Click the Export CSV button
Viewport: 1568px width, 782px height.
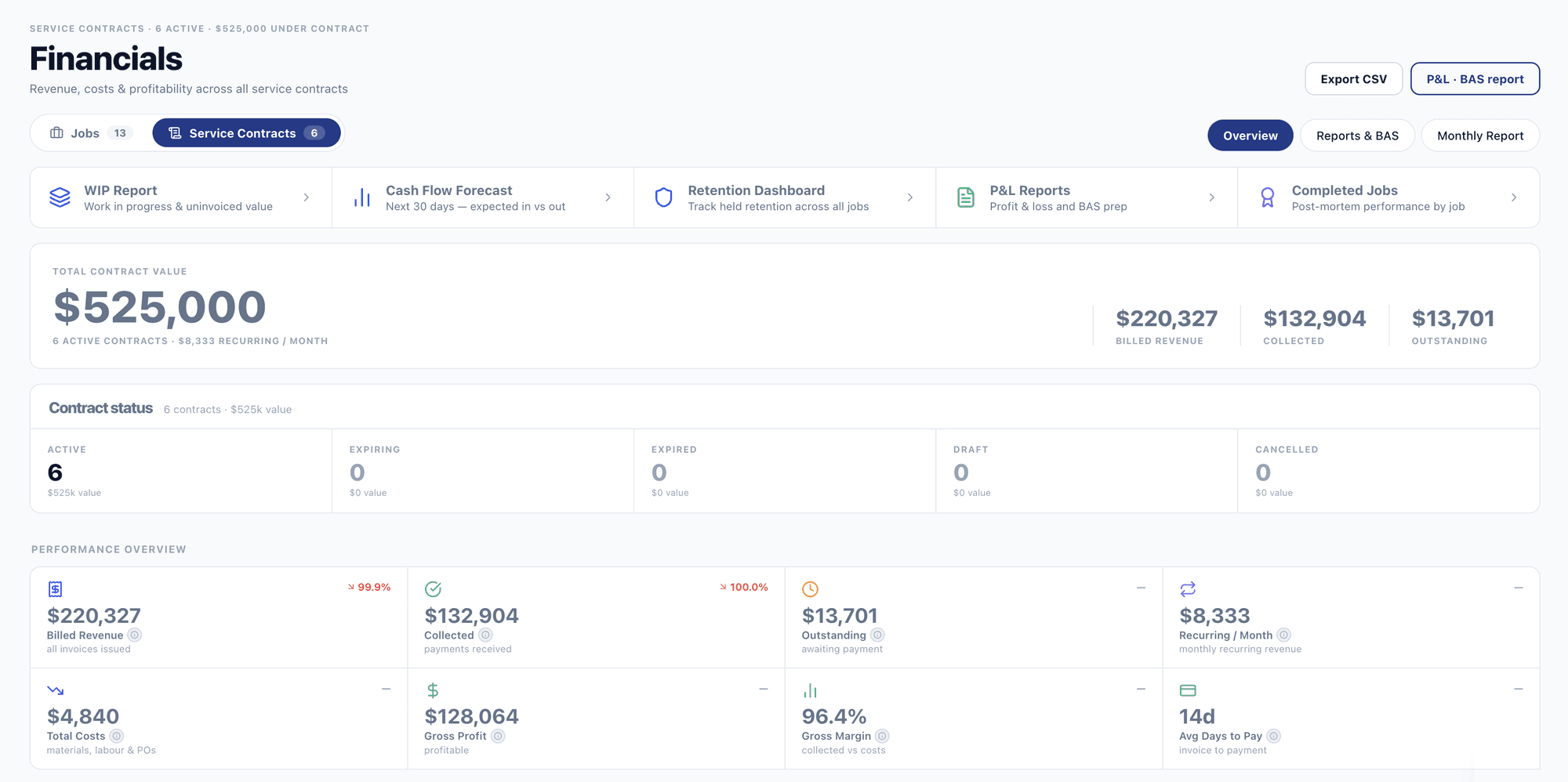[x=1353, y=79]
